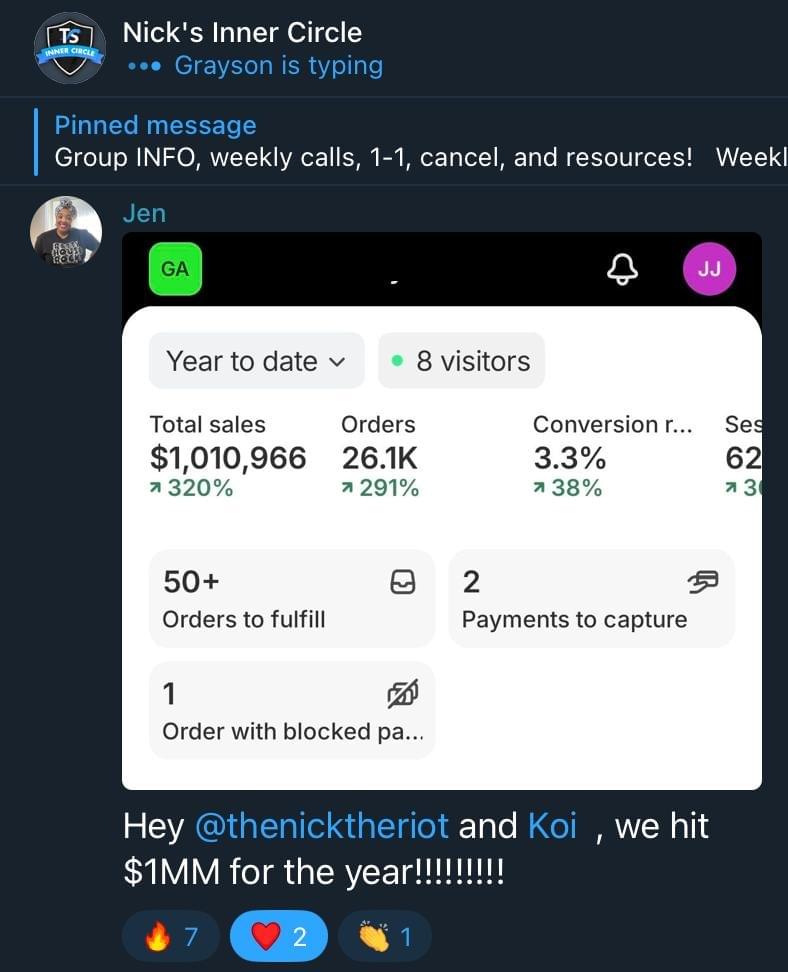Viewport: 788px width, 972px height.
Task: Toggle the fire emoji reaction
Action: [172, 937]
